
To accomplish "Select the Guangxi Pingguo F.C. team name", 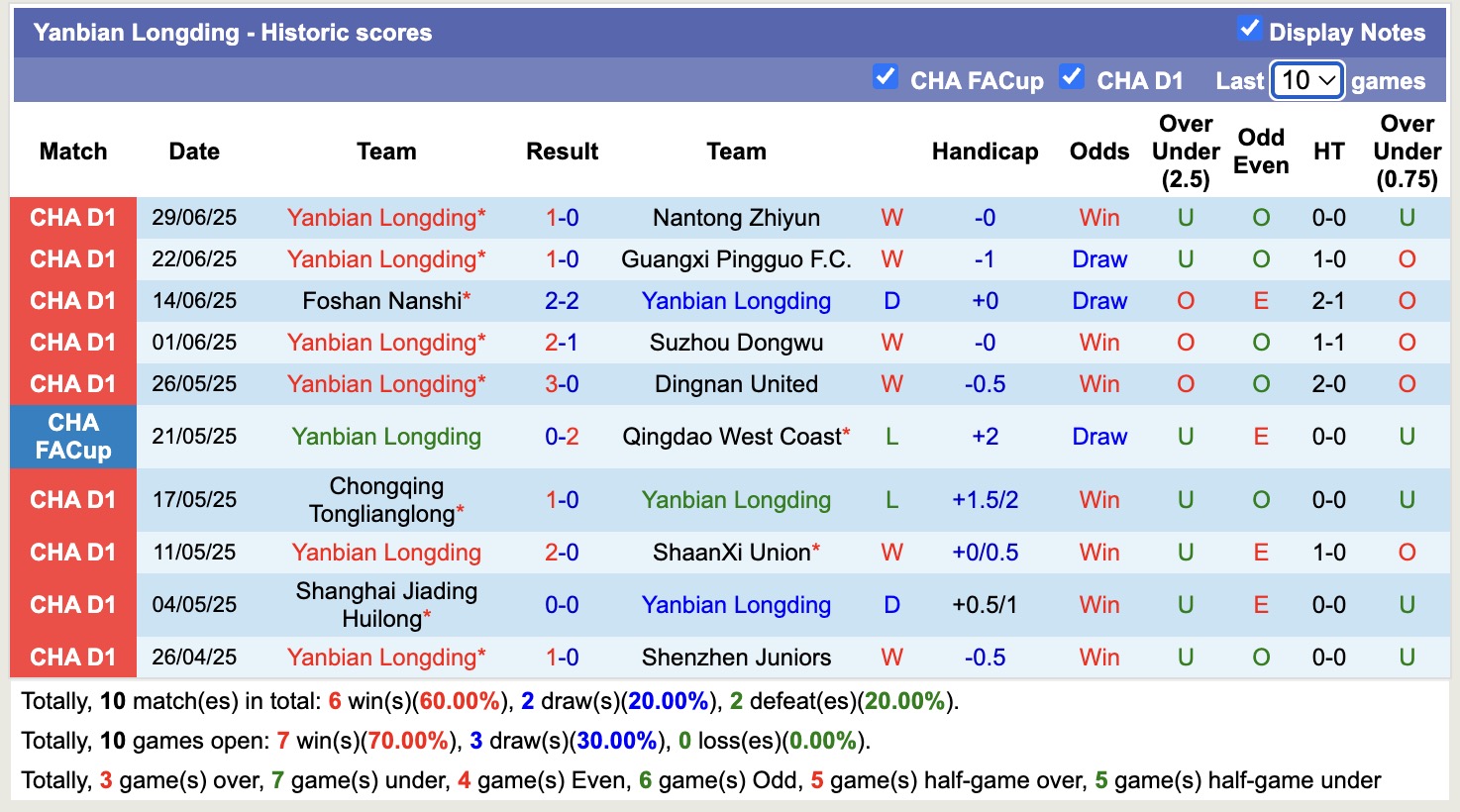I will pos(736,258).
